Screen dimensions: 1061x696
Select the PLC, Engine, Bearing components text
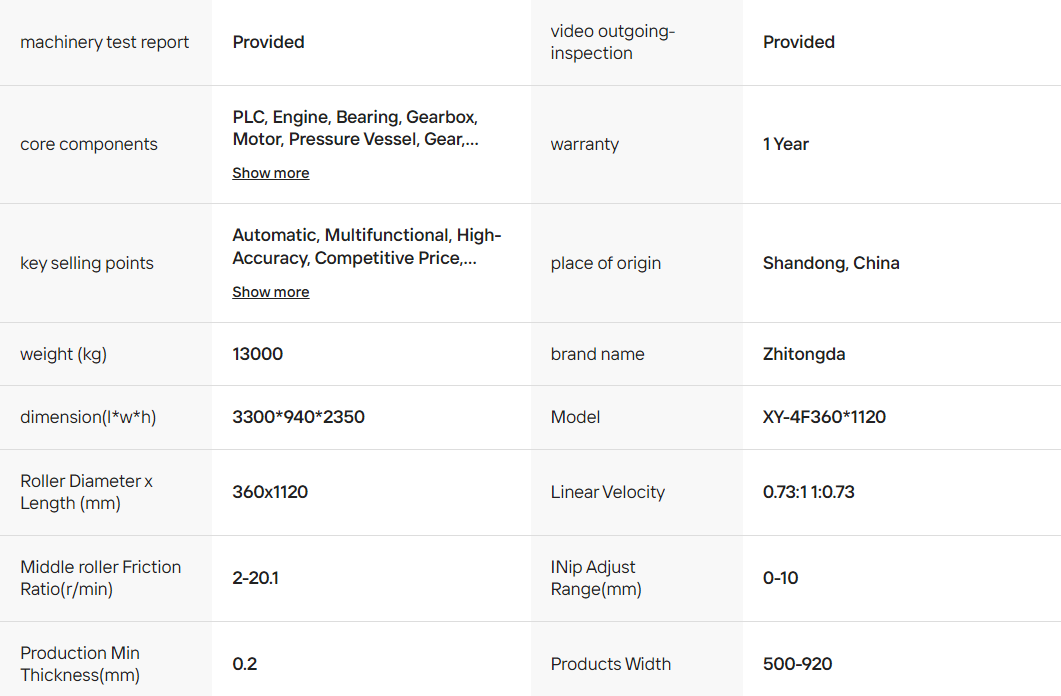click(355, 128)
